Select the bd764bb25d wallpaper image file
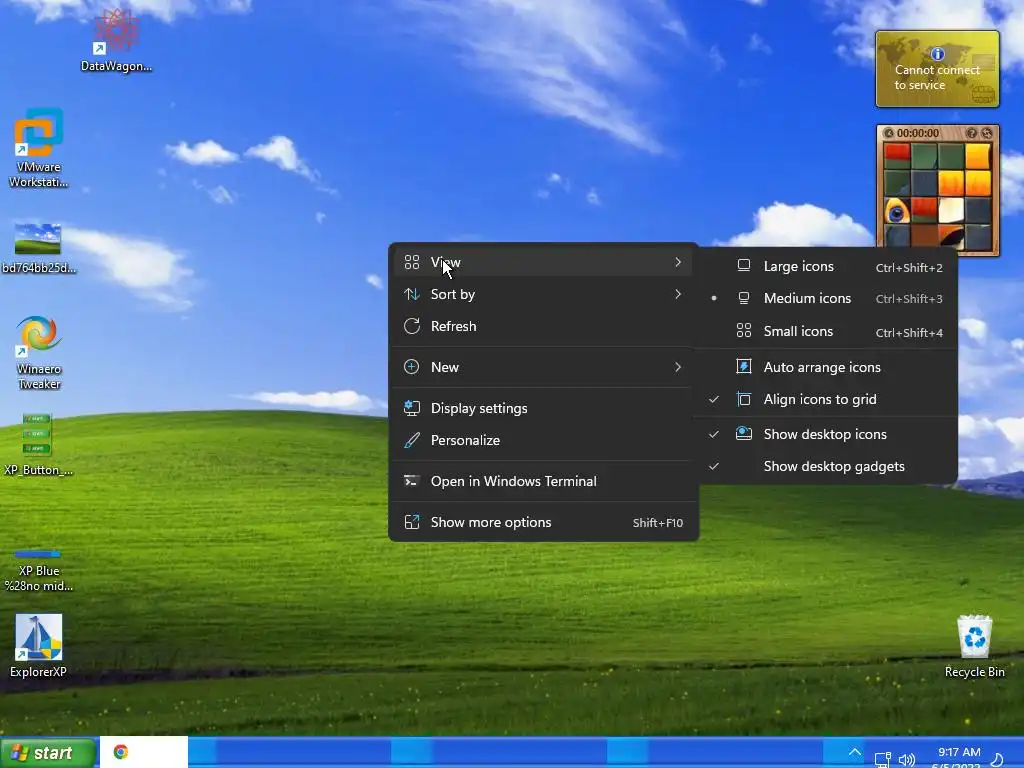This screenshot has width=1024, height=768. pyautogui.click(x=39, y=248)
